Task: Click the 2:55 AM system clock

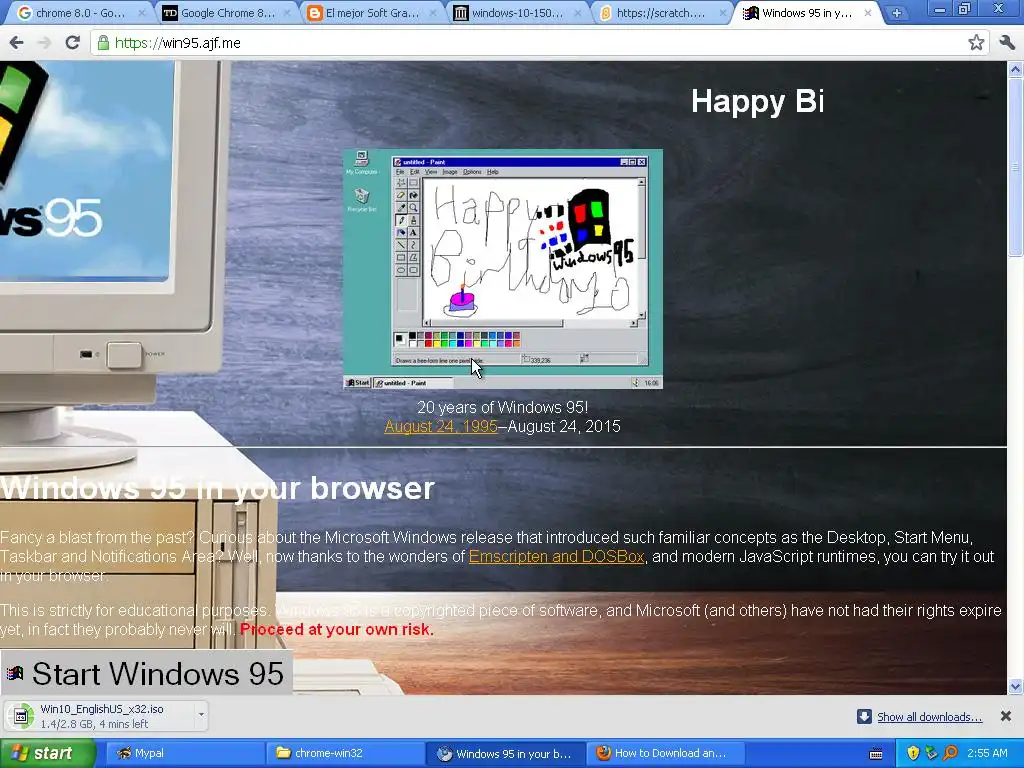Action: point(987,753)
